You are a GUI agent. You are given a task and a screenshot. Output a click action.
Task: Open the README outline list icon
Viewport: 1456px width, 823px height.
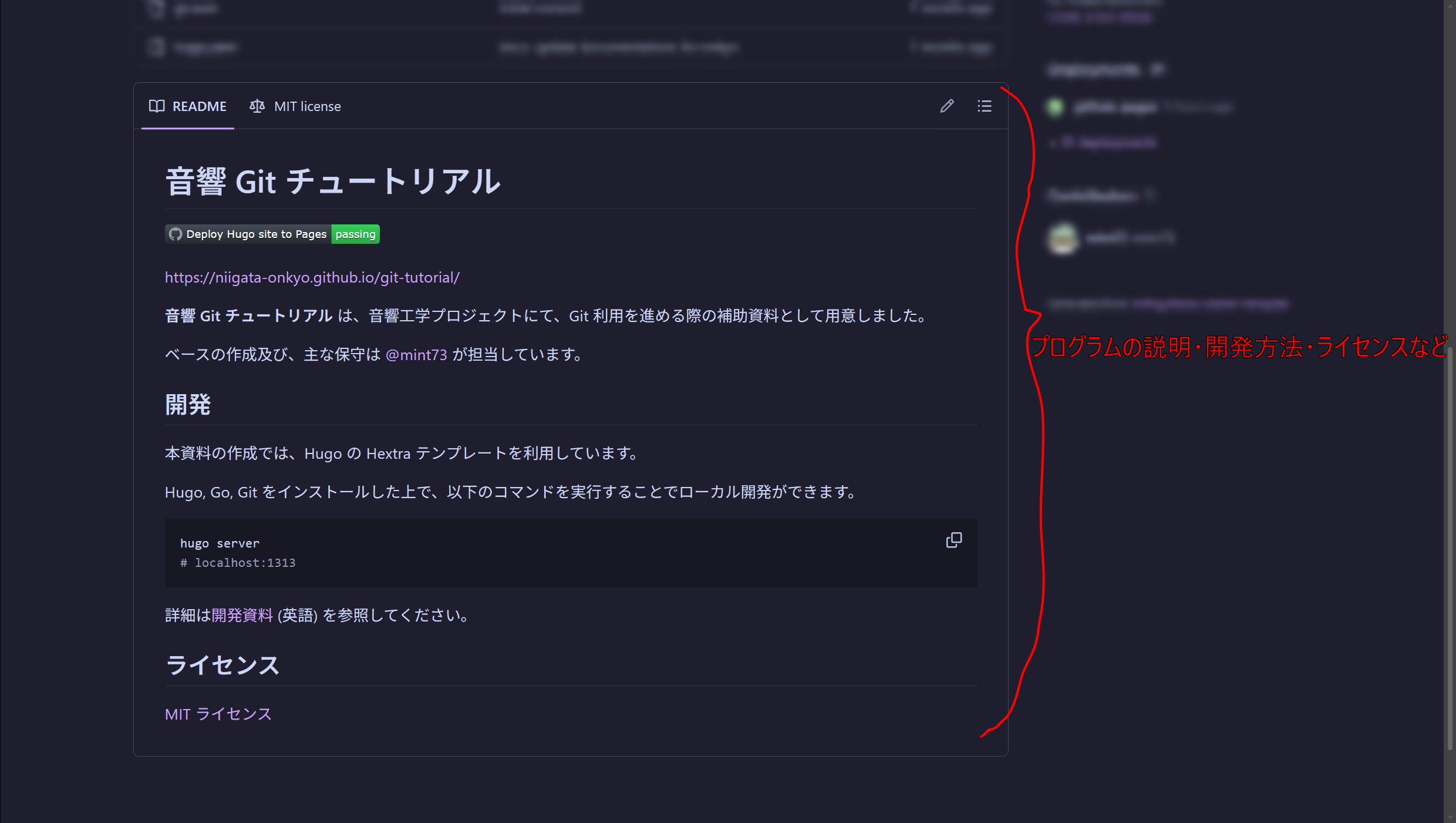coord(984,106)
